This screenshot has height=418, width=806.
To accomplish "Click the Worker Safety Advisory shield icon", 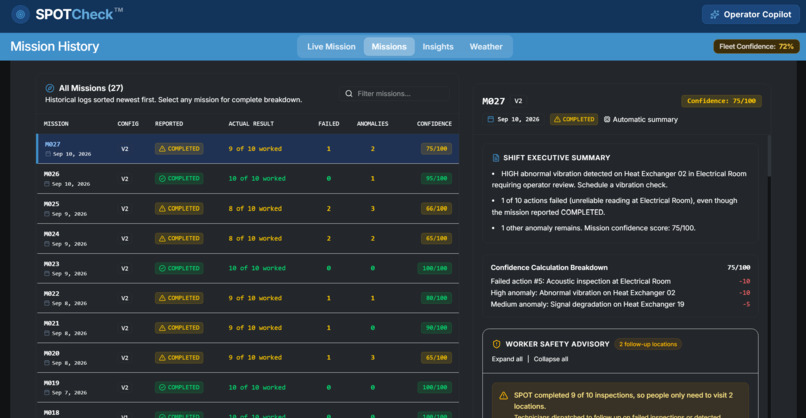I will coord(497,344).
